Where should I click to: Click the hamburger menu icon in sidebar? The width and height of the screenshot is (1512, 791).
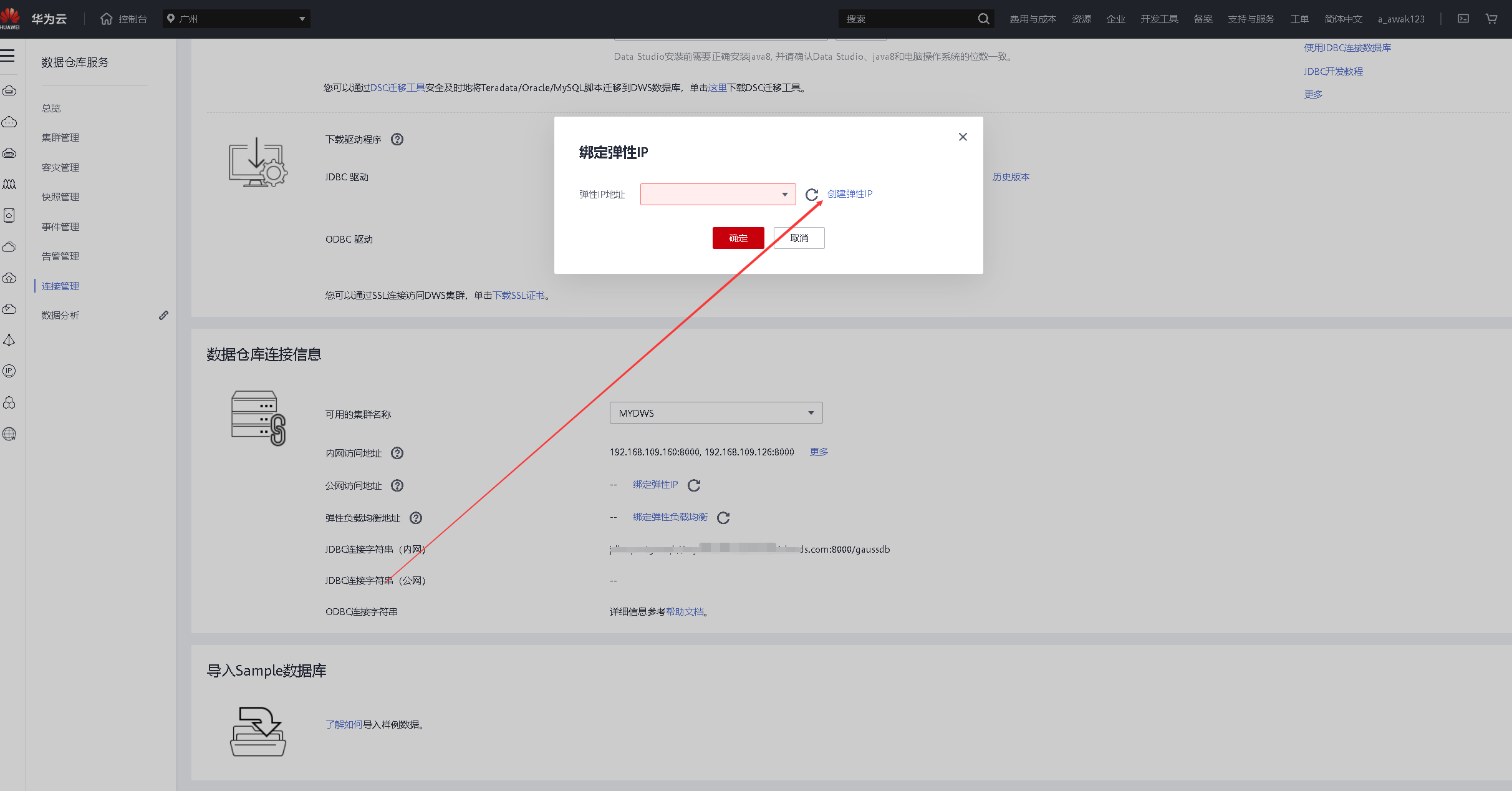(7, 56)
